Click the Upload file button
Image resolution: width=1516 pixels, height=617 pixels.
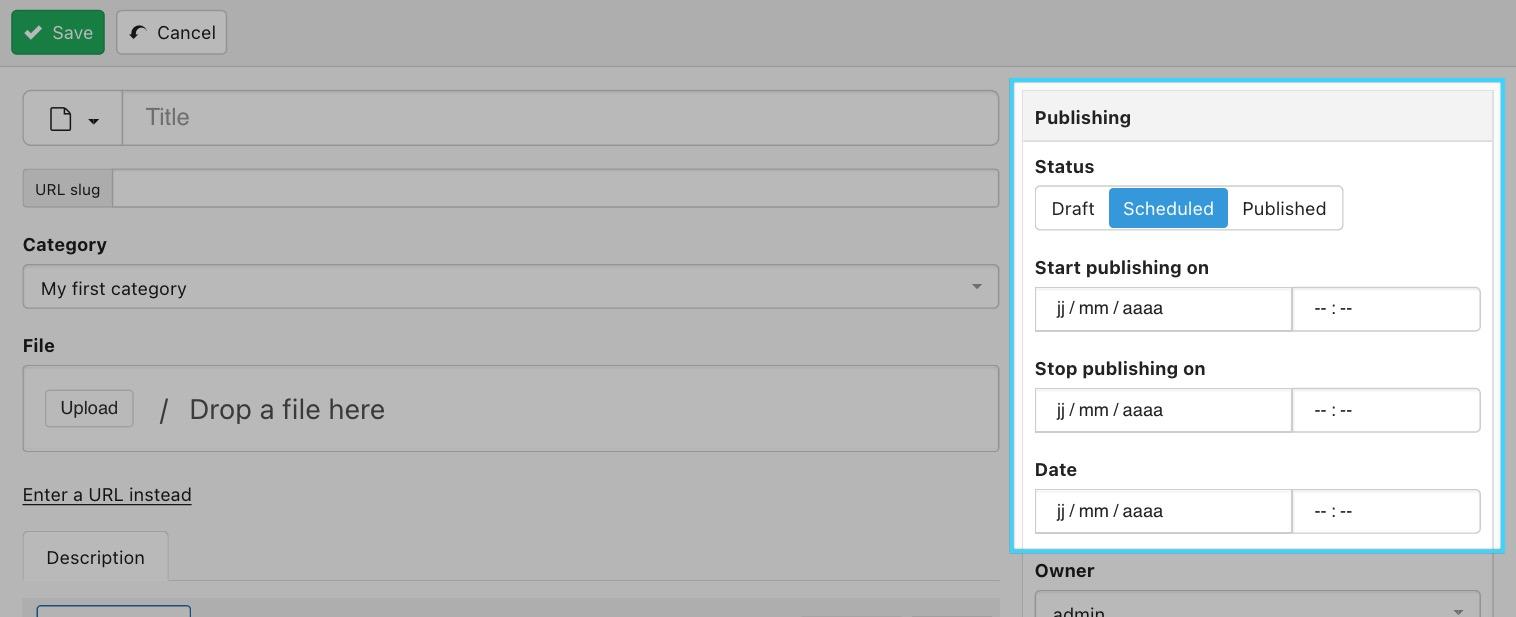pyautogui.click(x=89, y=408)
